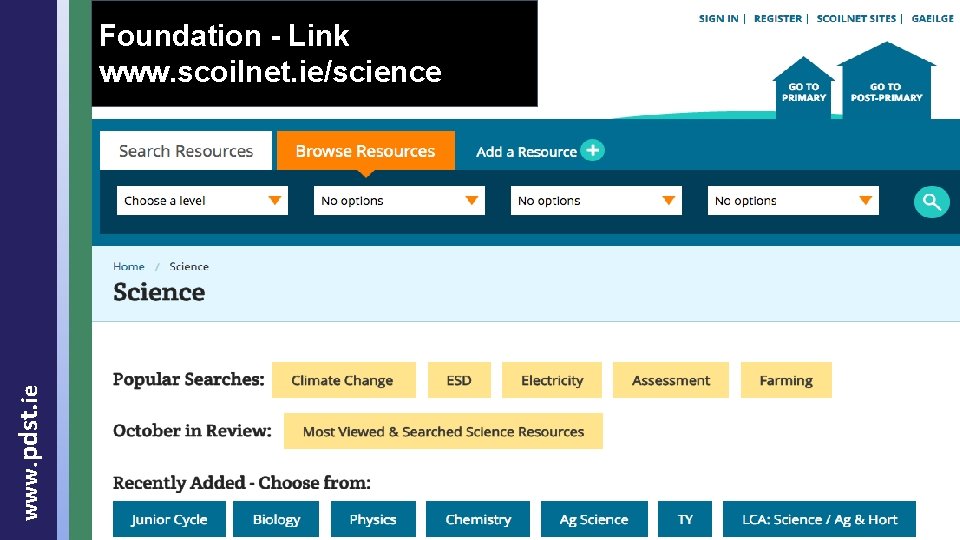The width and height of the screenshot is (960, 540).
Task: Choose Ag Science recently added
Action: click(x=594, y=519)
